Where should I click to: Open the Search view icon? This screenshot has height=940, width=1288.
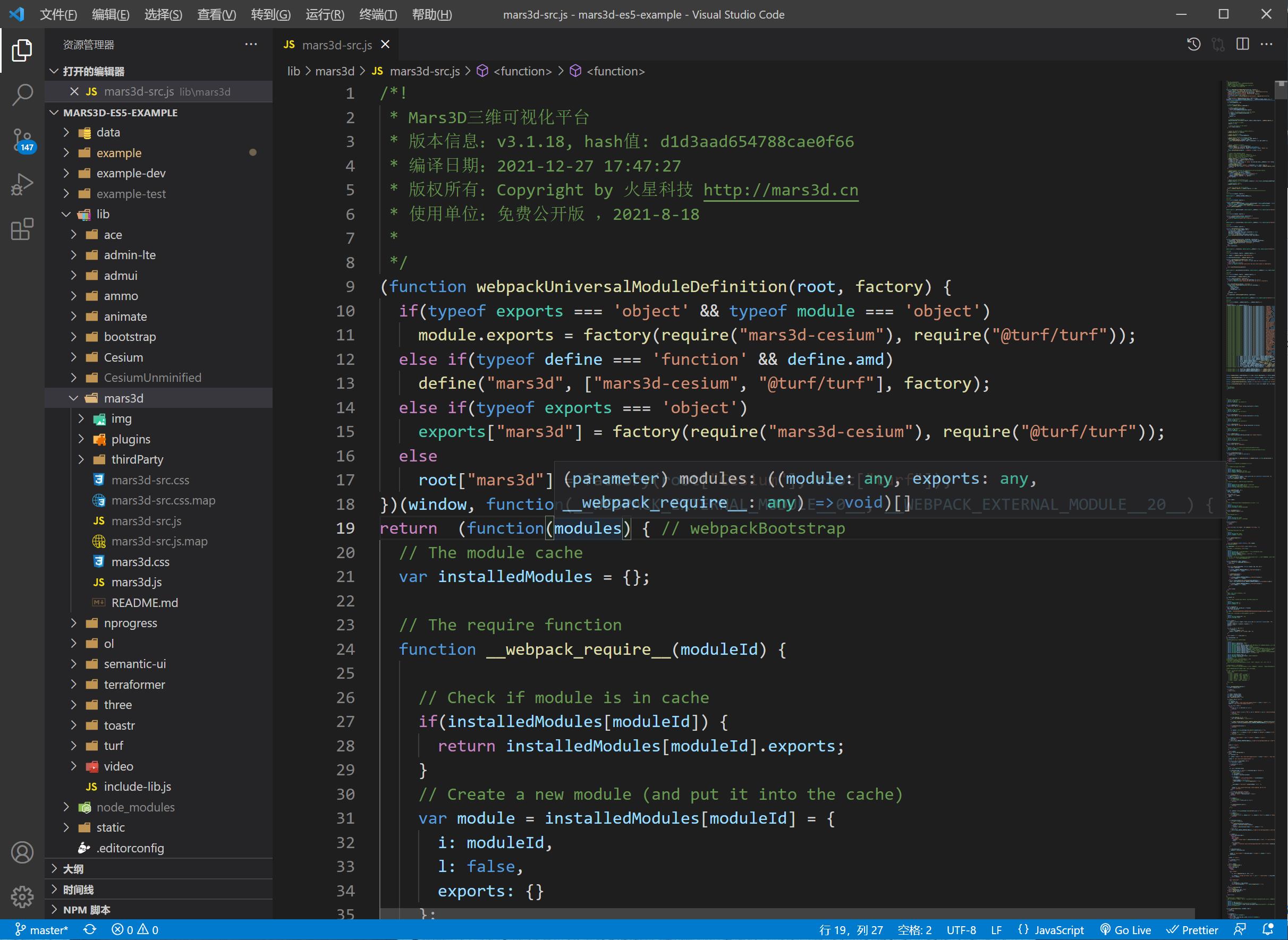22,95
